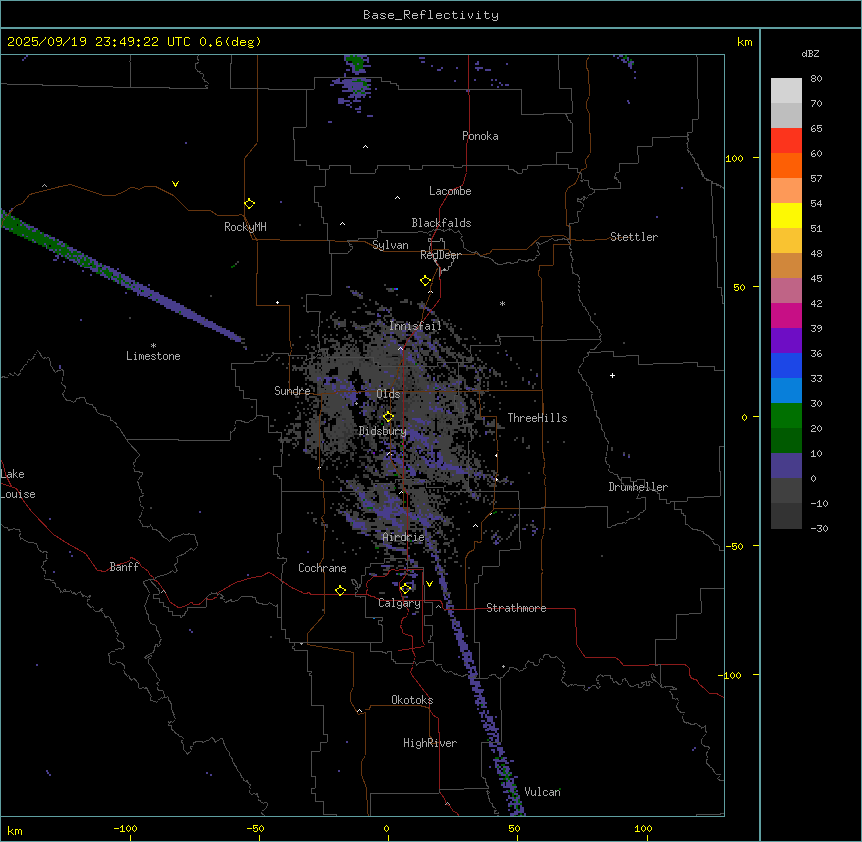Image resolution: width=862 pixels, height=842 pixels.
Task: Click the Ponoka label on the map
Action: tap(480, 136)
